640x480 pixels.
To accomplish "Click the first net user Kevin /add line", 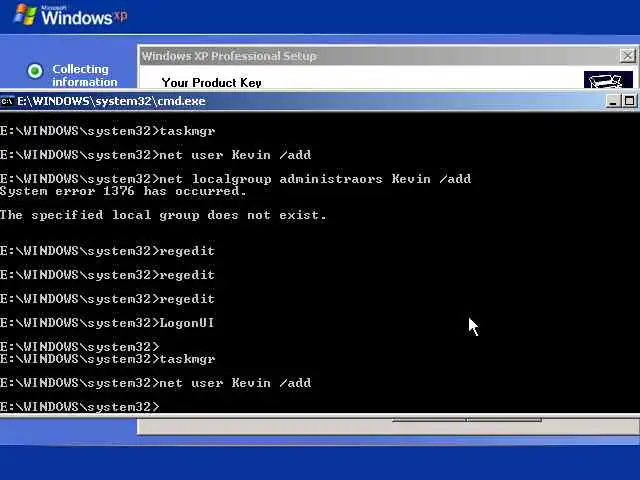I will pos(156,155).
